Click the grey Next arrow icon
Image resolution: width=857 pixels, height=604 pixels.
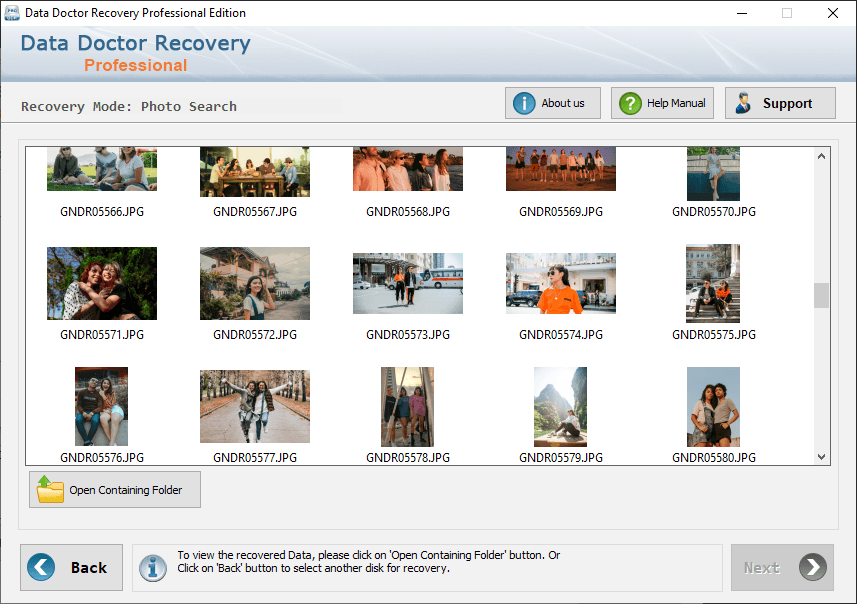click(813, 567)
